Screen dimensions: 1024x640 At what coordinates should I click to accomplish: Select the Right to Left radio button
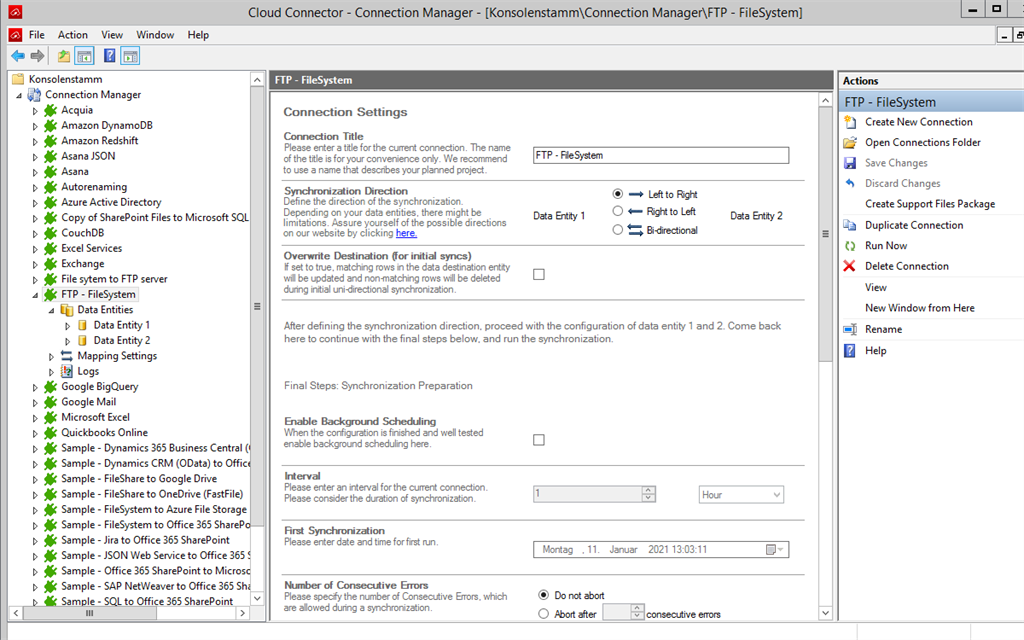[x=618, y=212]
